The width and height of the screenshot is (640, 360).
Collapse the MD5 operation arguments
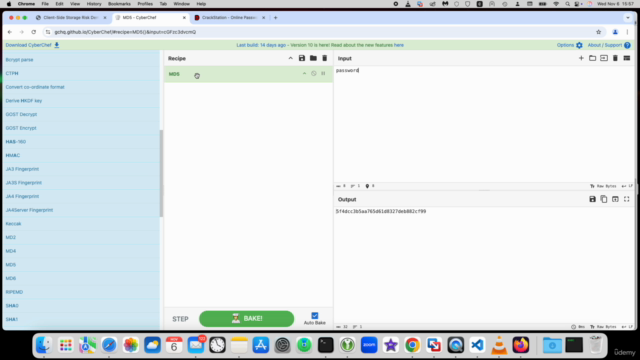click(304, 73)
